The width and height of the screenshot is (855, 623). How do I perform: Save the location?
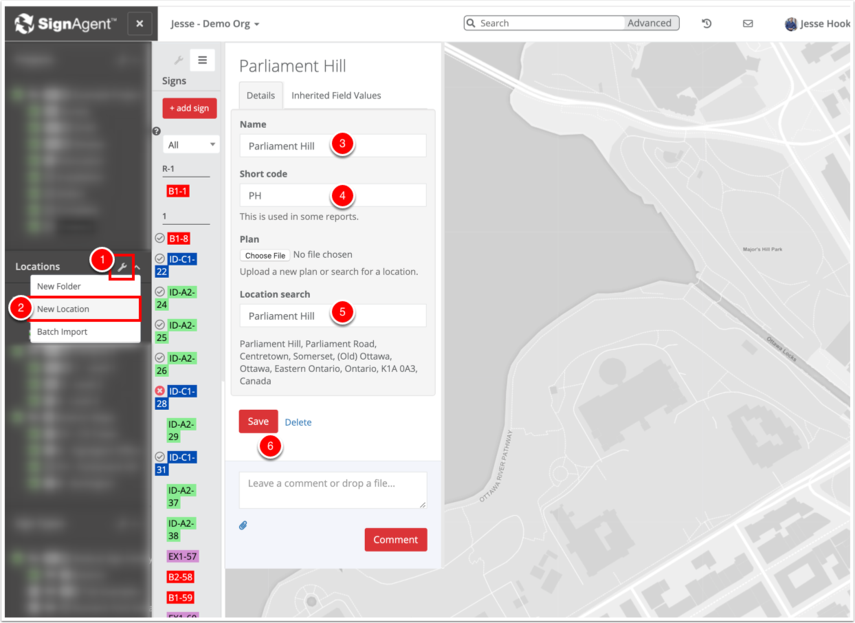258,421
